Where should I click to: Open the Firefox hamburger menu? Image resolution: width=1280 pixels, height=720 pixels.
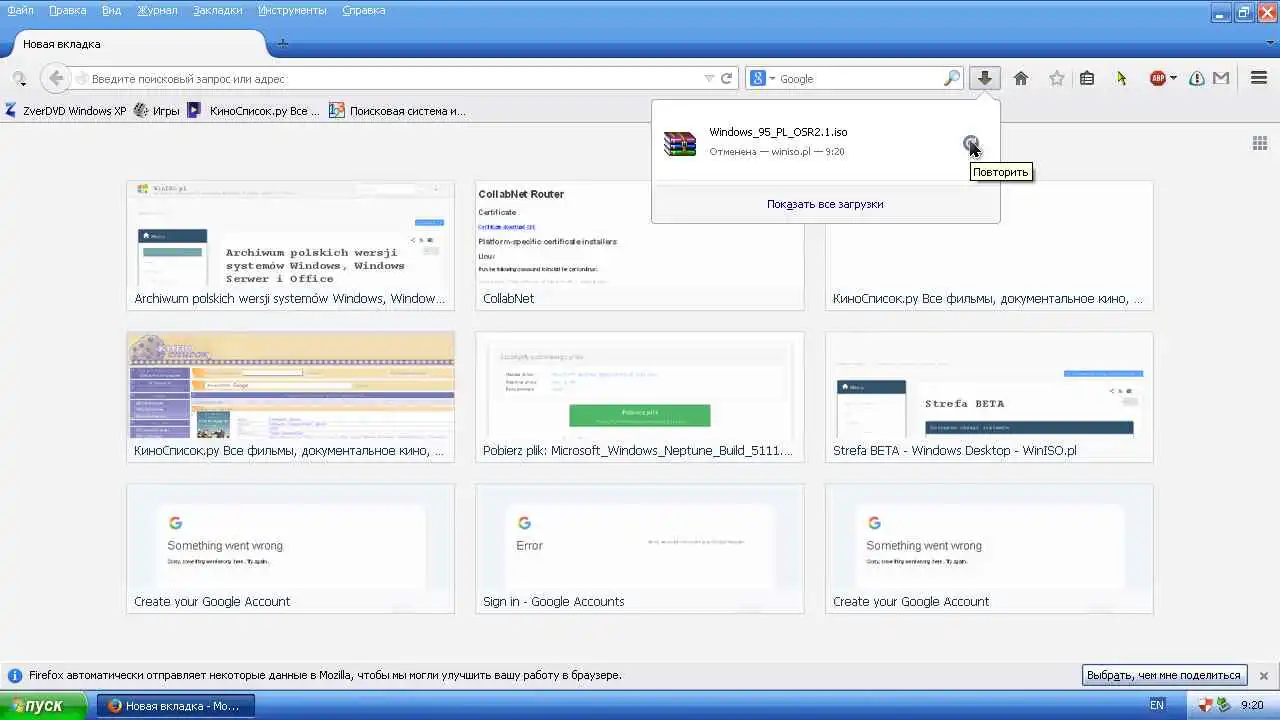(1259, 78)
